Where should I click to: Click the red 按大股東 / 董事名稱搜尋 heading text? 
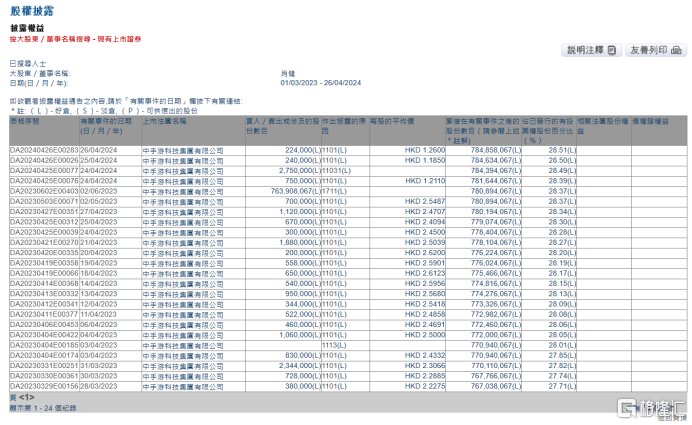(x=75, y=39)
